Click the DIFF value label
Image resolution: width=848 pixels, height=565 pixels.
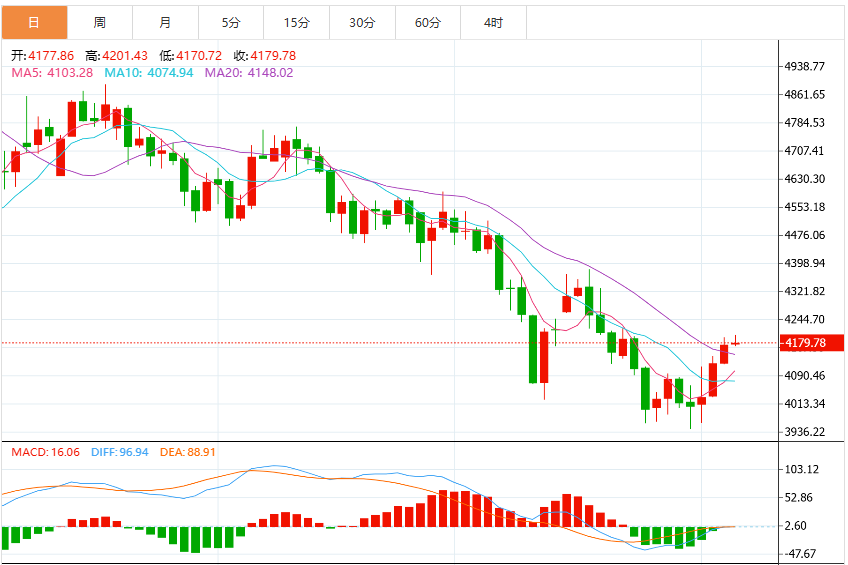(120, 452)
